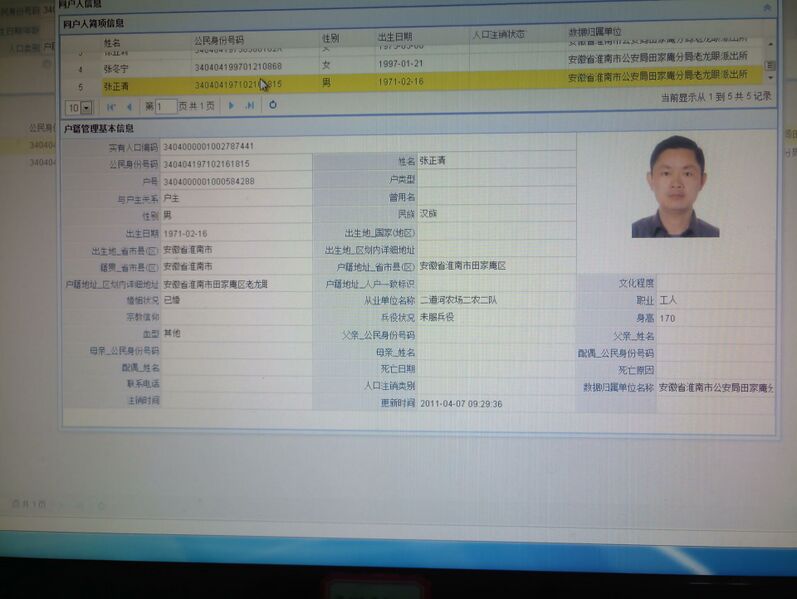Click scroll-down arrow of member table scrollbar
The image size is (797, 599).
click(x=771, y=77)
